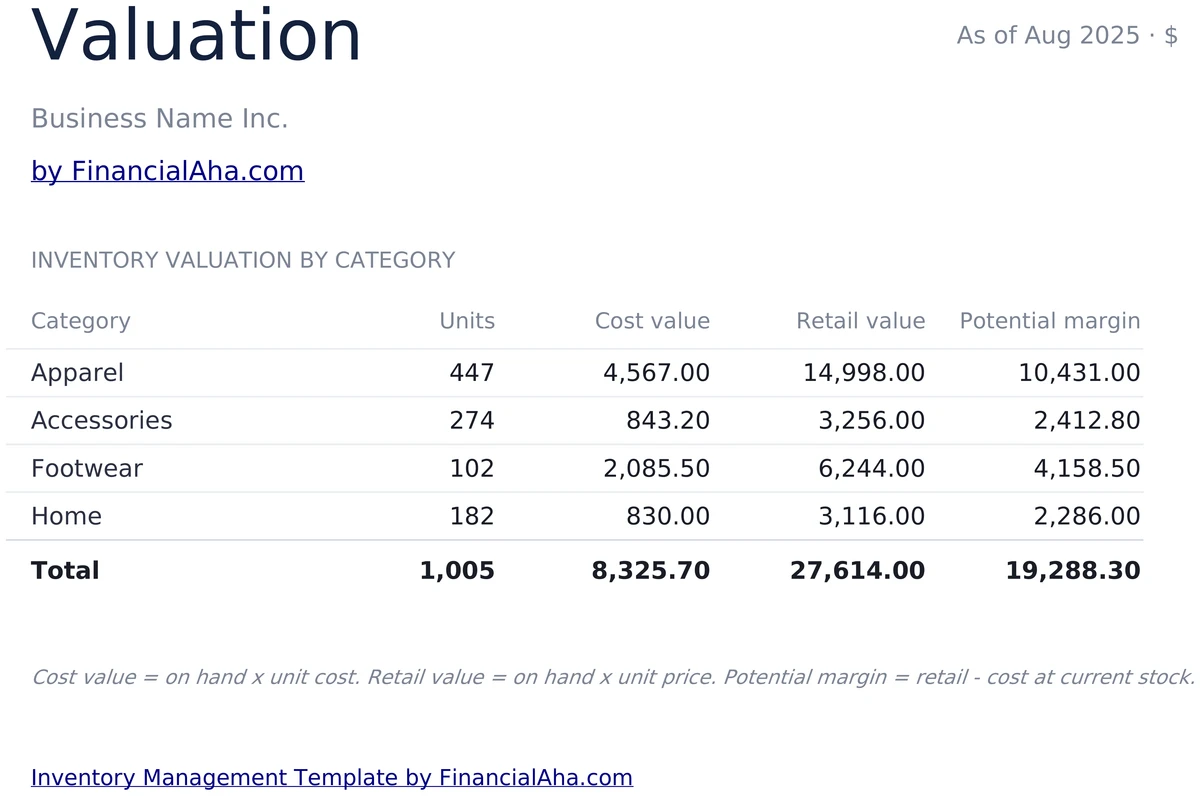Viewport: 1200px width, 796px height.
Task: Select the italic cost value formula footnote
Action: pyautogui.click(x=613, y=677)
